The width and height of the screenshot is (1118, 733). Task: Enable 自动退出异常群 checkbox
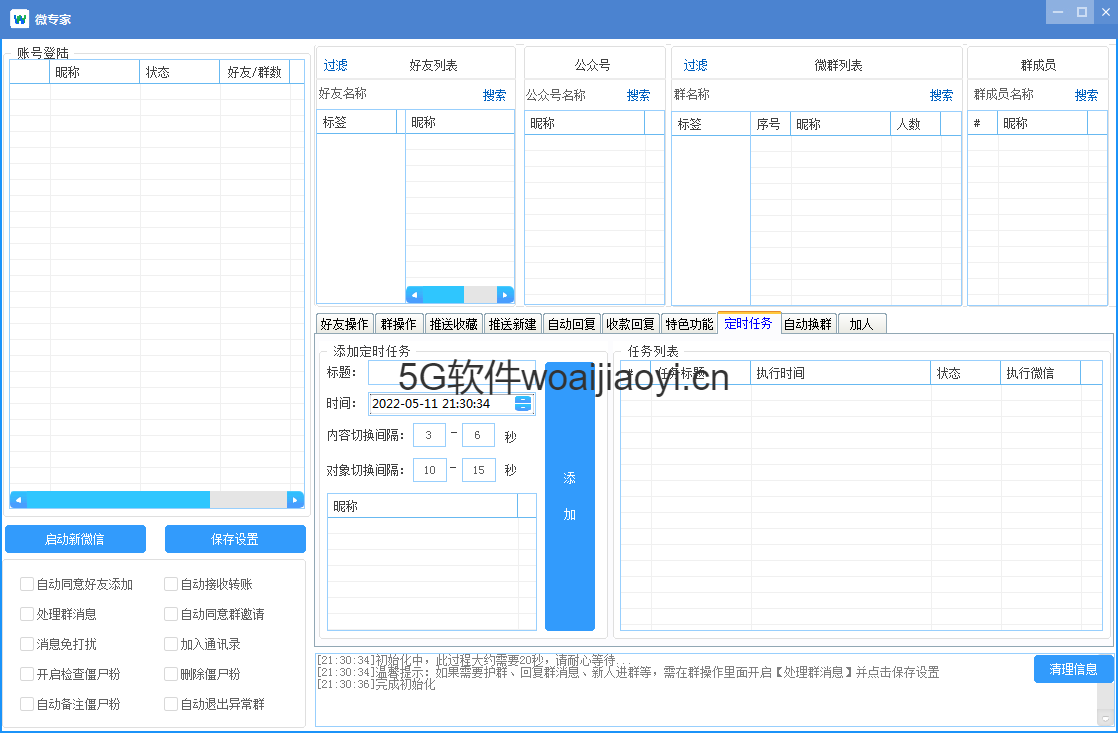(x=171, y=704)
